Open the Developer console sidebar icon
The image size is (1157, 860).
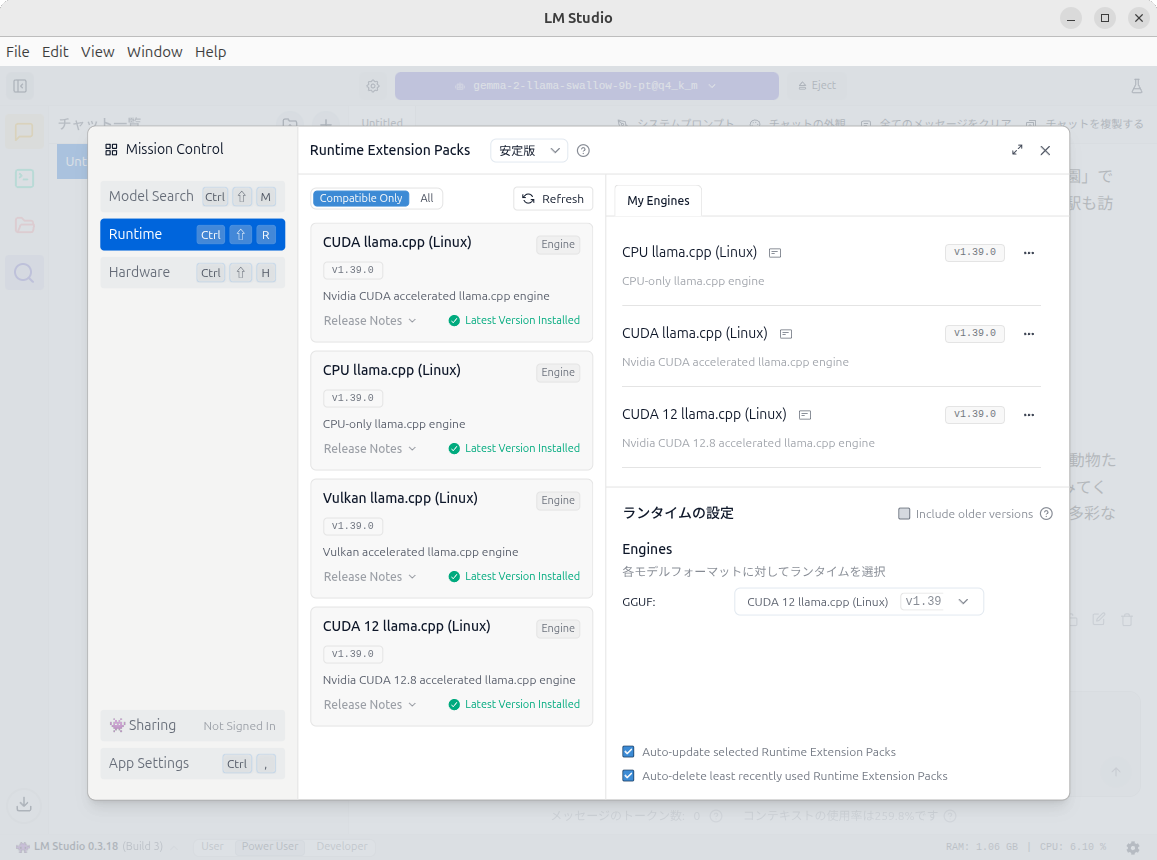[23, 178]
